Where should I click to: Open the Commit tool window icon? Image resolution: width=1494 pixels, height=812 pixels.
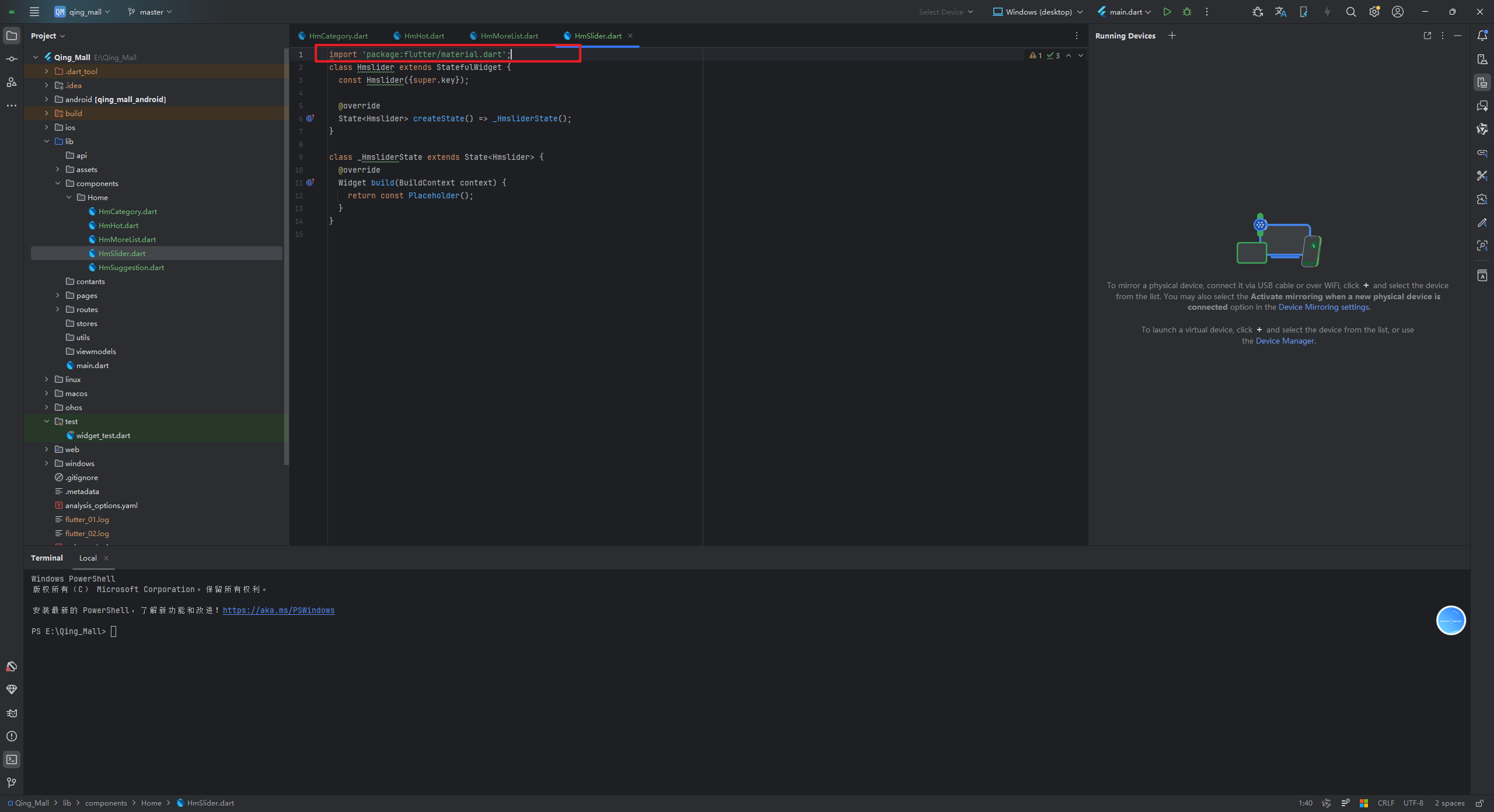coord(11,59)
